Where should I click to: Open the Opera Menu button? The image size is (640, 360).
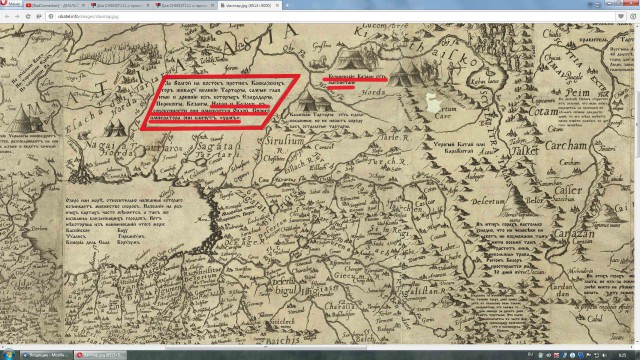(11, 4)
